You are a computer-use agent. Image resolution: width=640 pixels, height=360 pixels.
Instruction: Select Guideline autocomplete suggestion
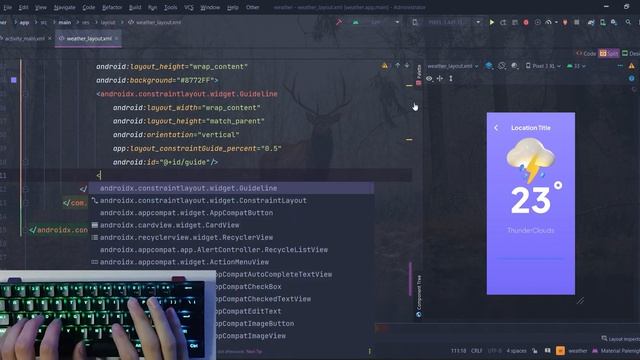point(231,188)
